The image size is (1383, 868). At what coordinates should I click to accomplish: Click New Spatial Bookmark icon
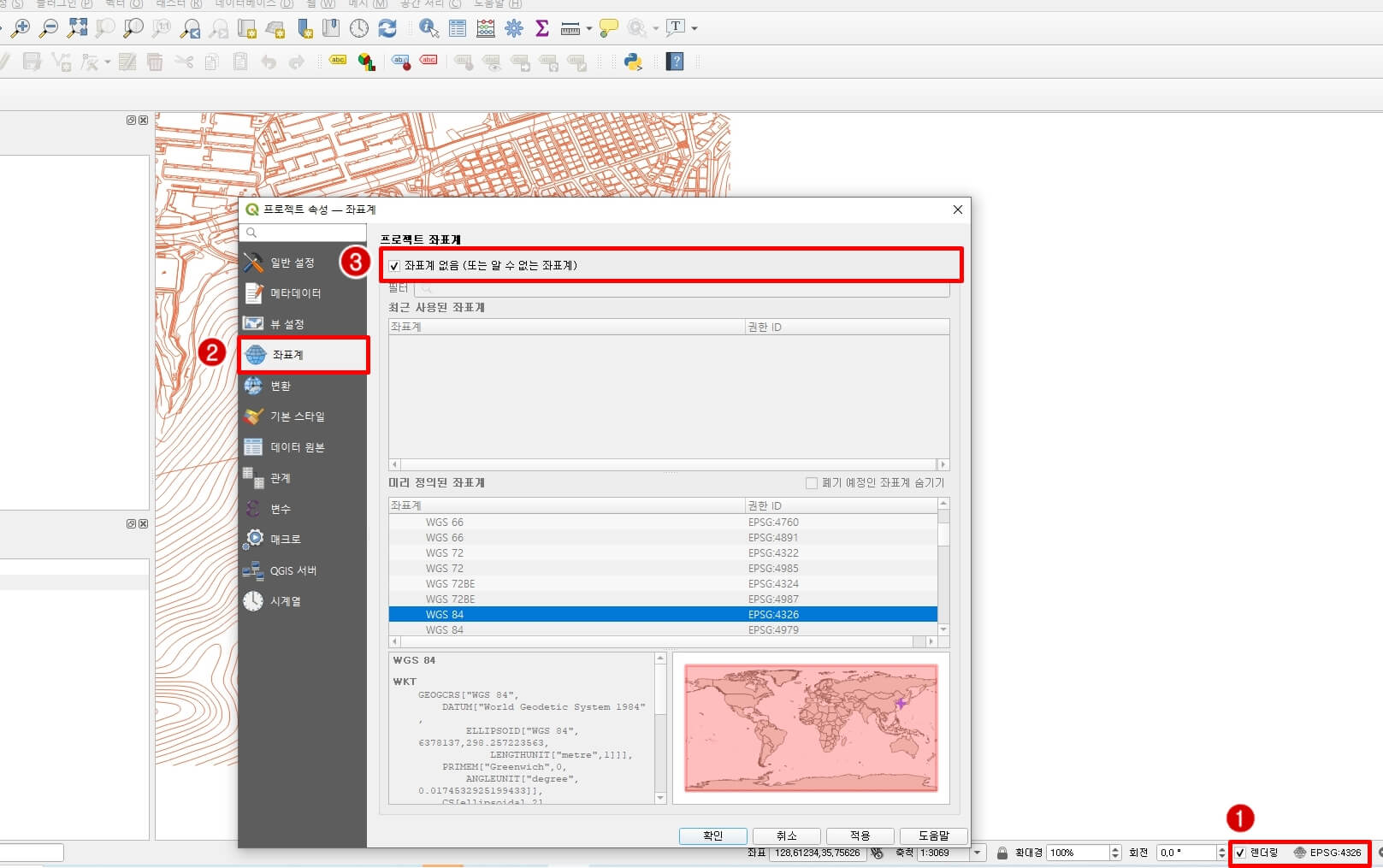(x=304, y=28)
